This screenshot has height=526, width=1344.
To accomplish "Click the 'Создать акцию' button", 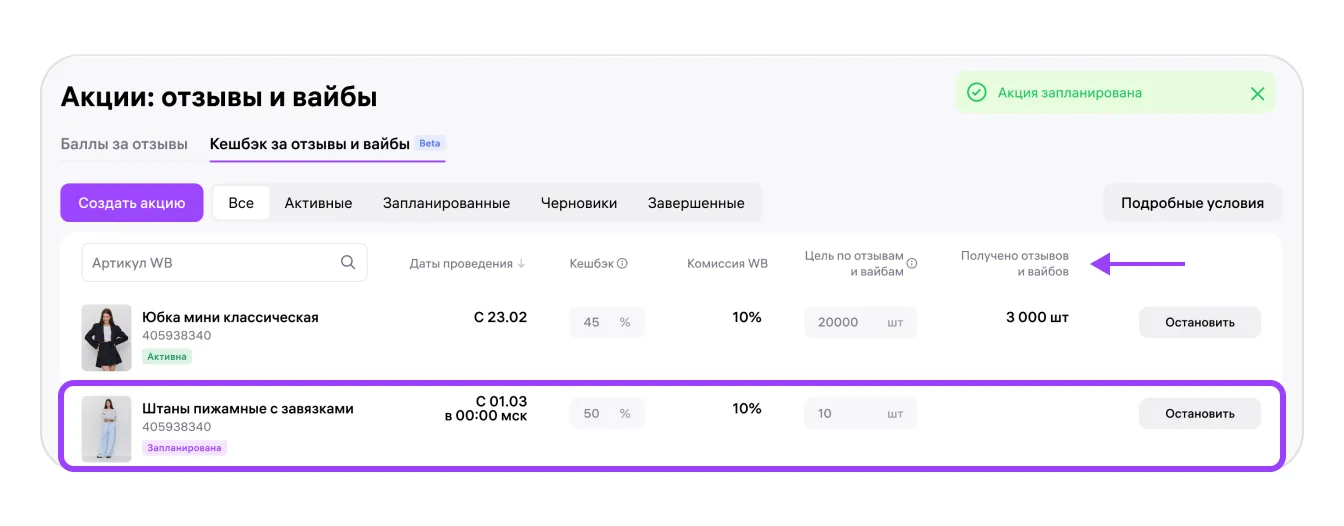I will pyautogui.click(x=132, y=202).
